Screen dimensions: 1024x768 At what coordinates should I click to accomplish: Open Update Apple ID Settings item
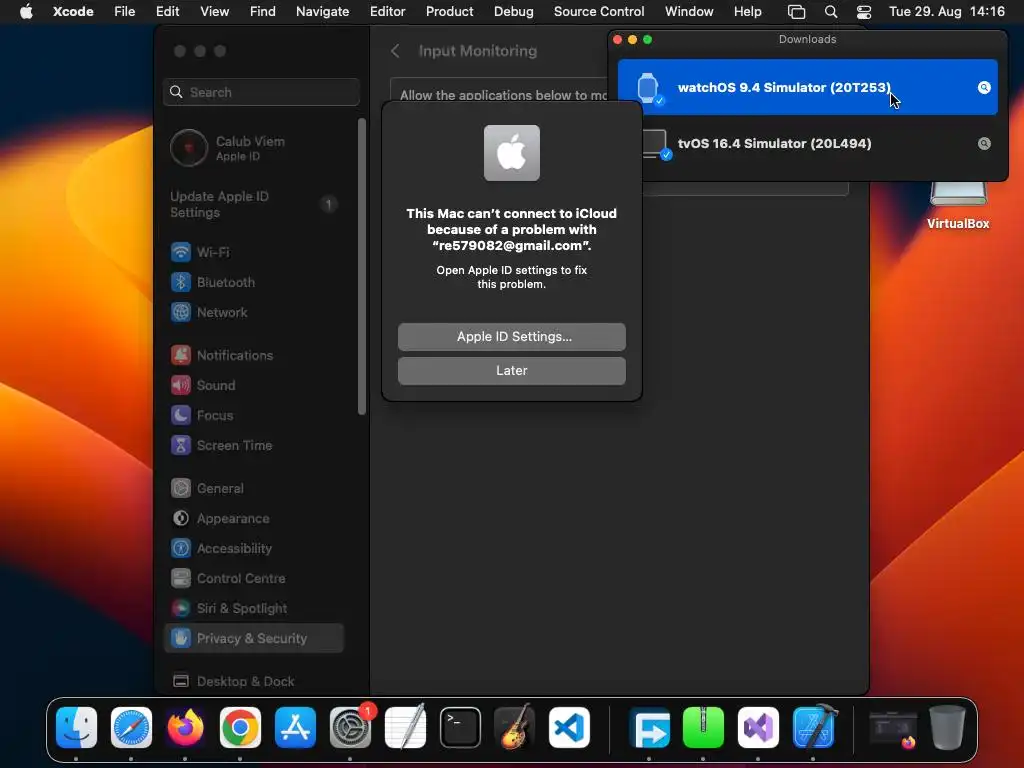coord(255,204)
